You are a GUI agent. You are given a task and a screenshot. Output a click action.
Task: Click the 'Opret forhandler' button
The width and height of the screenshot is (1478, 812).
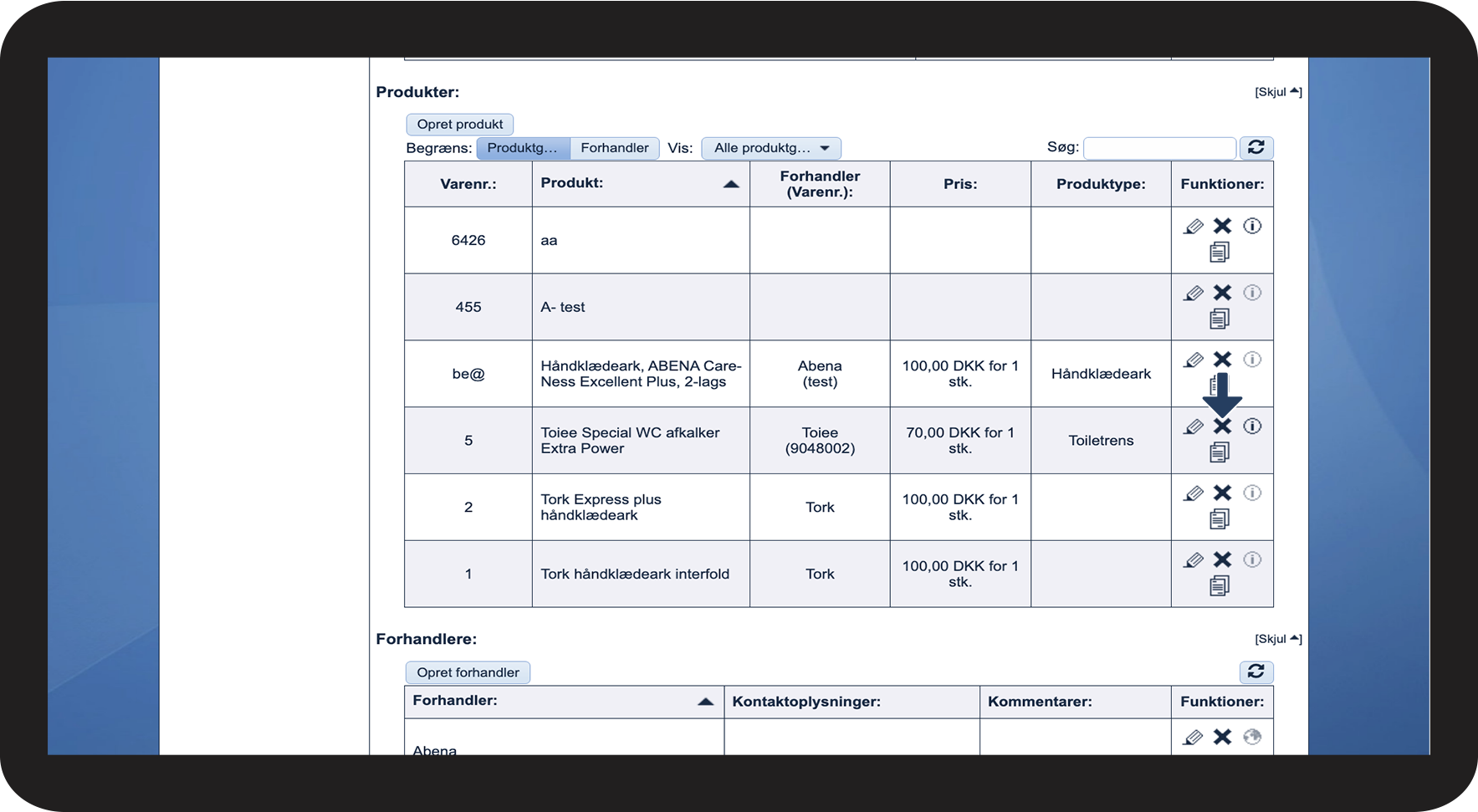coord(468,672)
